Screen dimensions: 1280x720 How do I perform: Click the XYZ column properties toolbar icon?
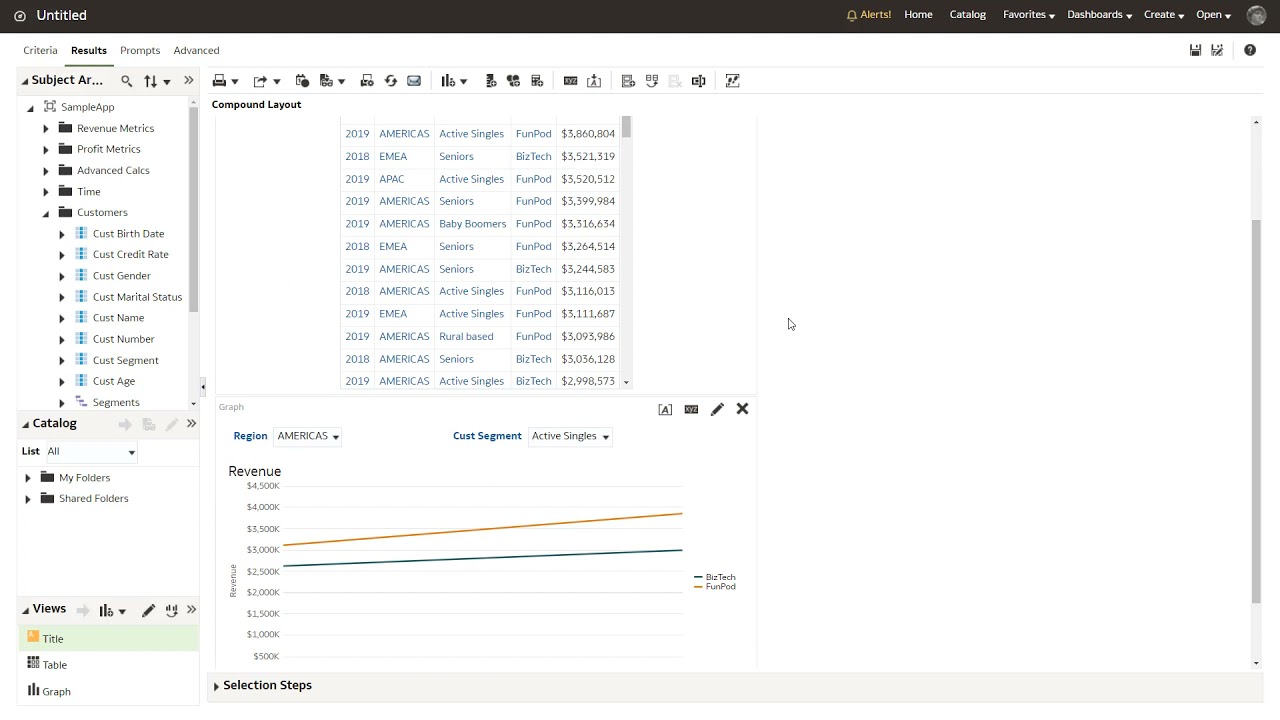[x=570, y=81]
